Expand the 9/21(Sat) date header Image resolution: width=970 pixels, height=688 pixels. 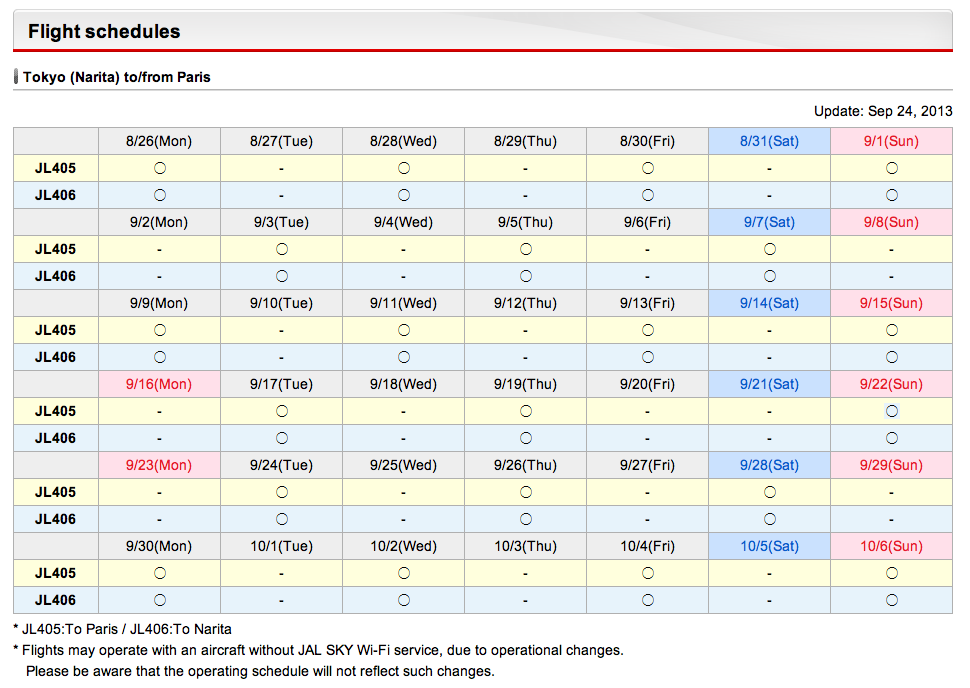(x=770, y=384)
